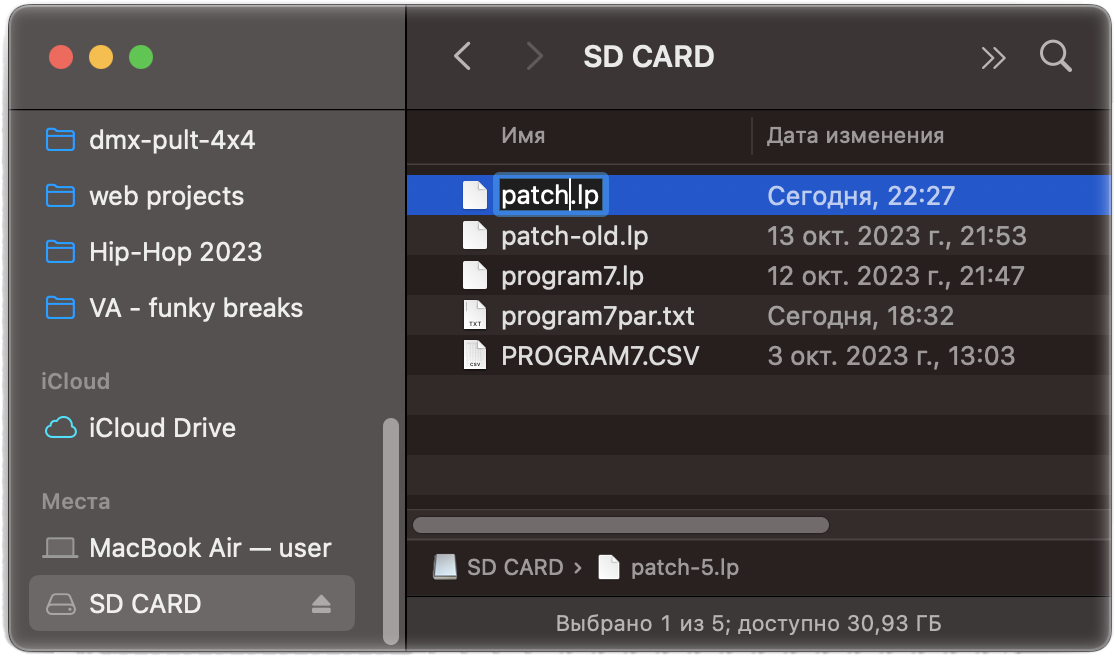Viewport: 1115px width, 656px height.
Task: Click inside the patch.lp rename field
Action: click(550, 195)
